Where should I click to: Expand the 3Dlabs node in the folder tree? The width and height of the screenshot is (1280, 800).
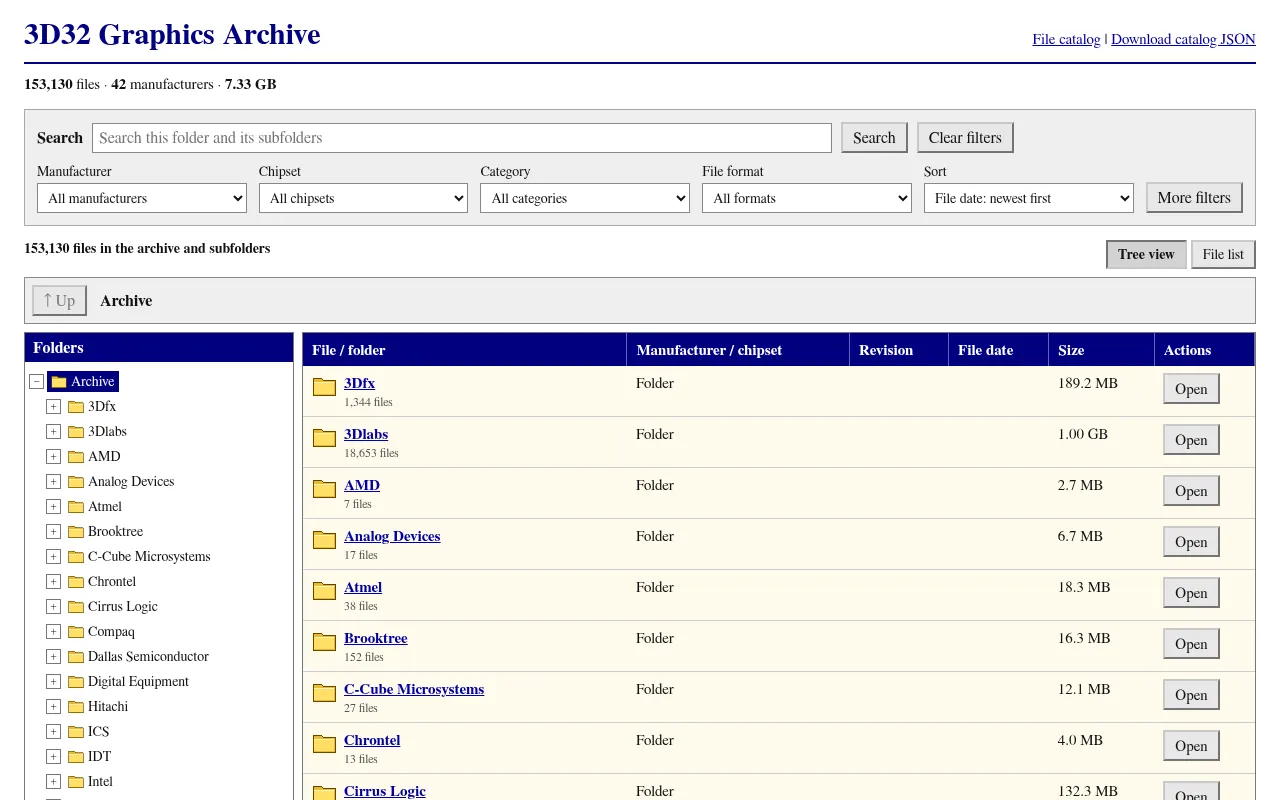point(54,431)
